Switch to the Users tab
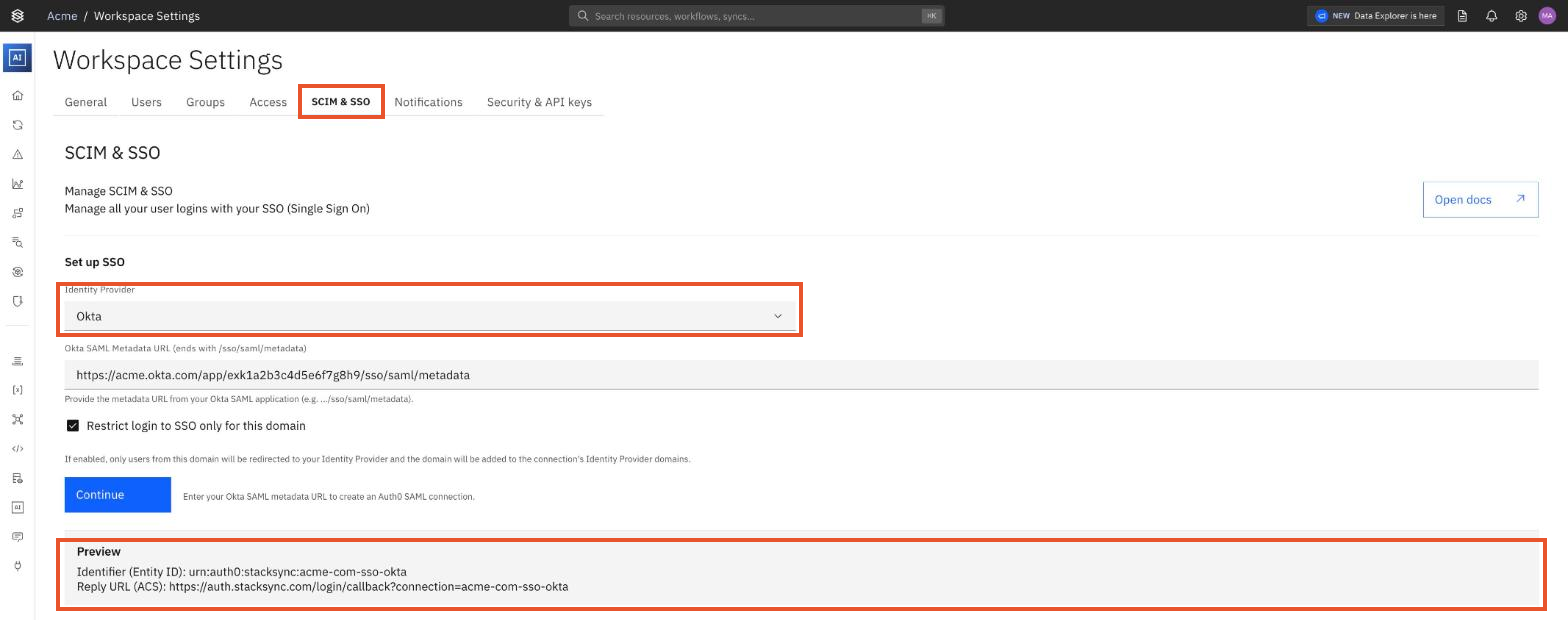Screen dimensions: 1568x620 coord(146,102)
